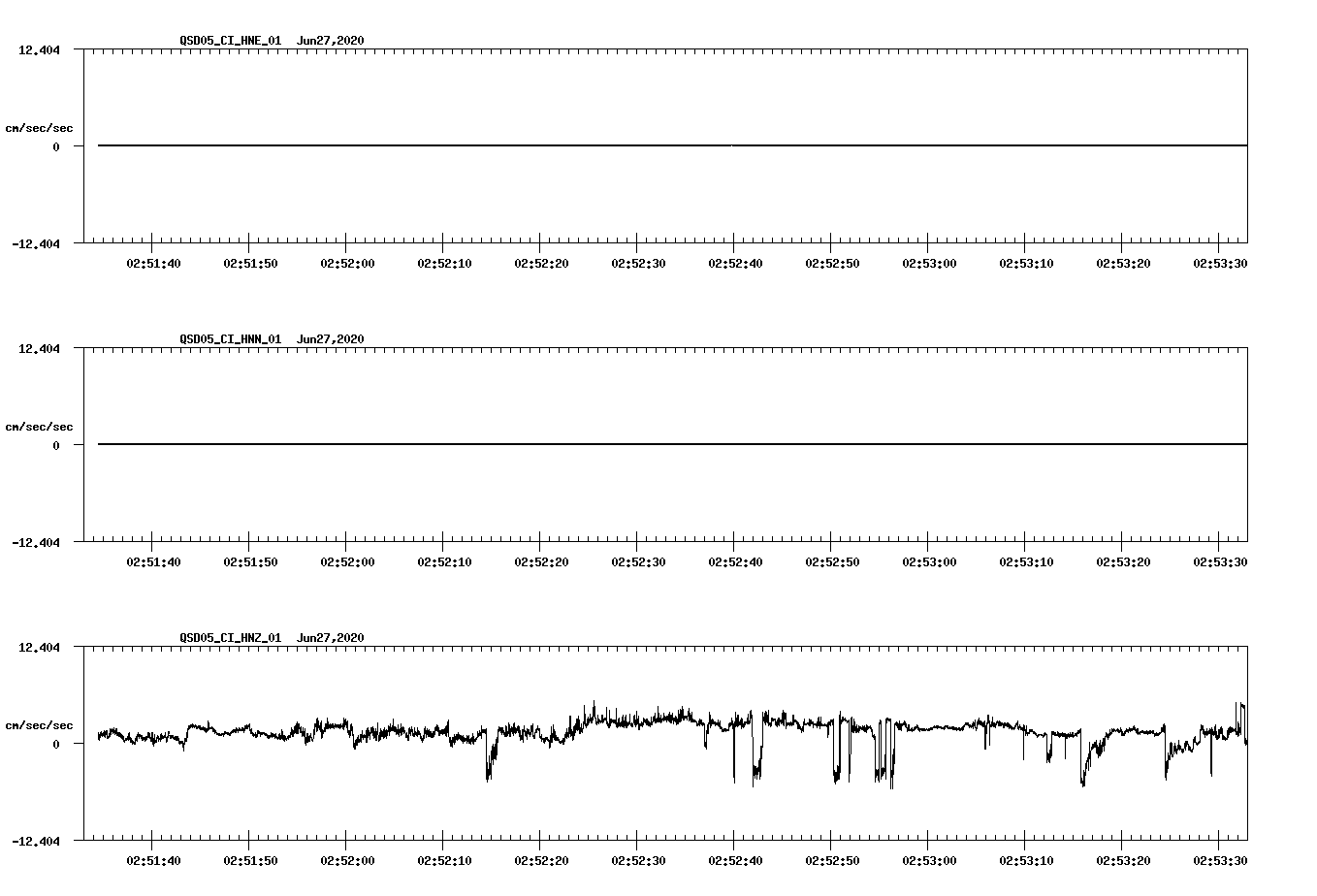This screenshot has width=1317, height=896.
Task: Click the 12.404 maximum label on the HNZ plot
Action: click(39, 648)
